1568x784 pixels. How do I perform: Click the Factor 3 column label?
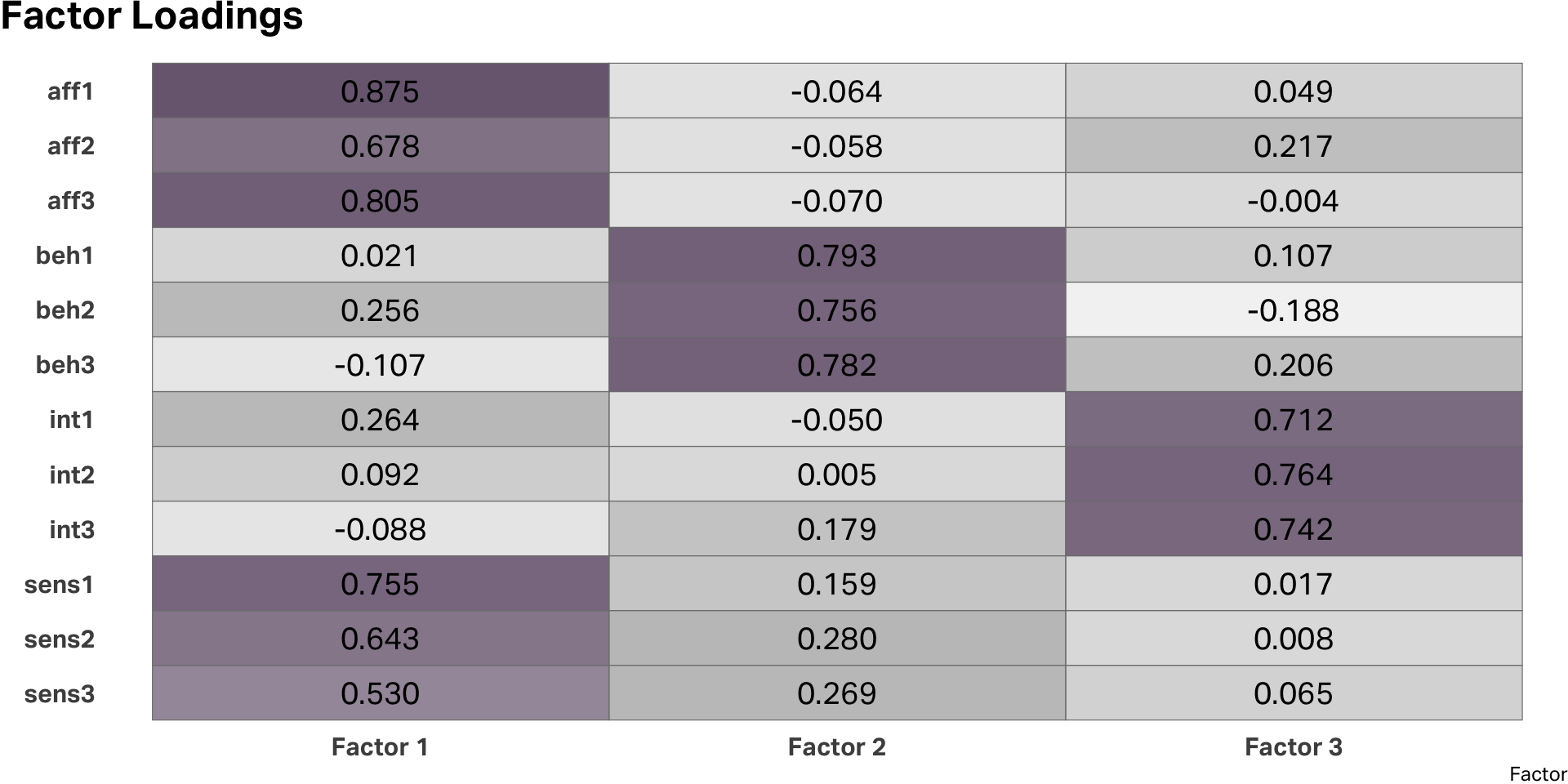point(1293,746)
